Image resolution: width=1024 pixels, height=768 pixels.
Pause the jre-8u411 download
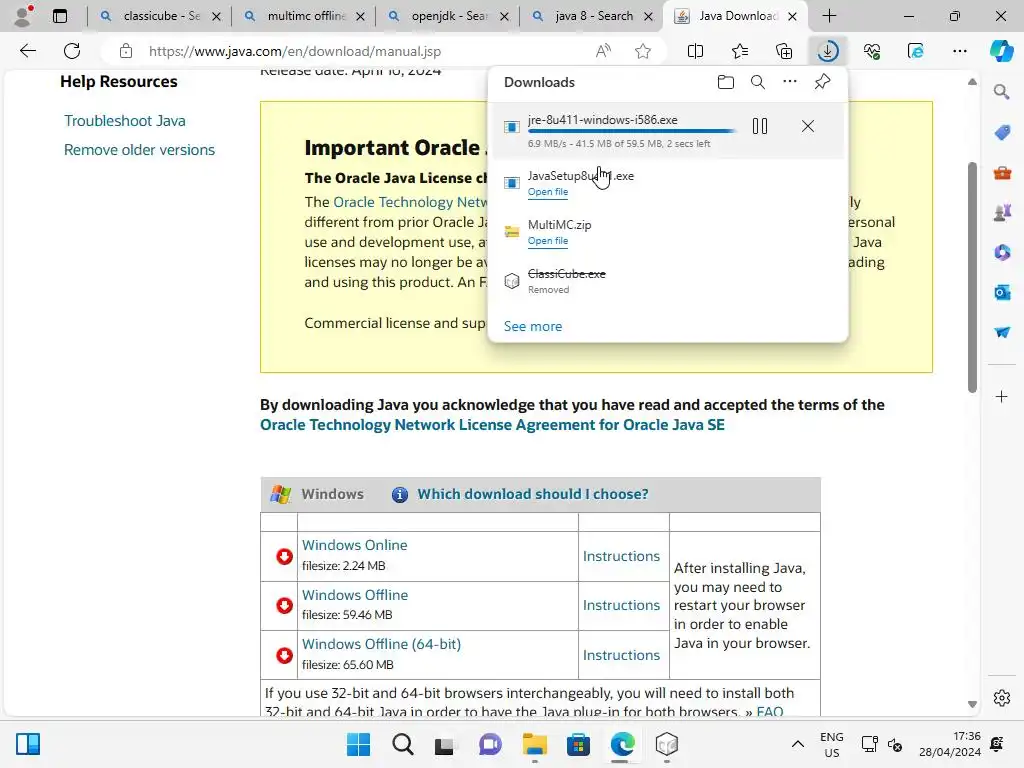point(760,126)
